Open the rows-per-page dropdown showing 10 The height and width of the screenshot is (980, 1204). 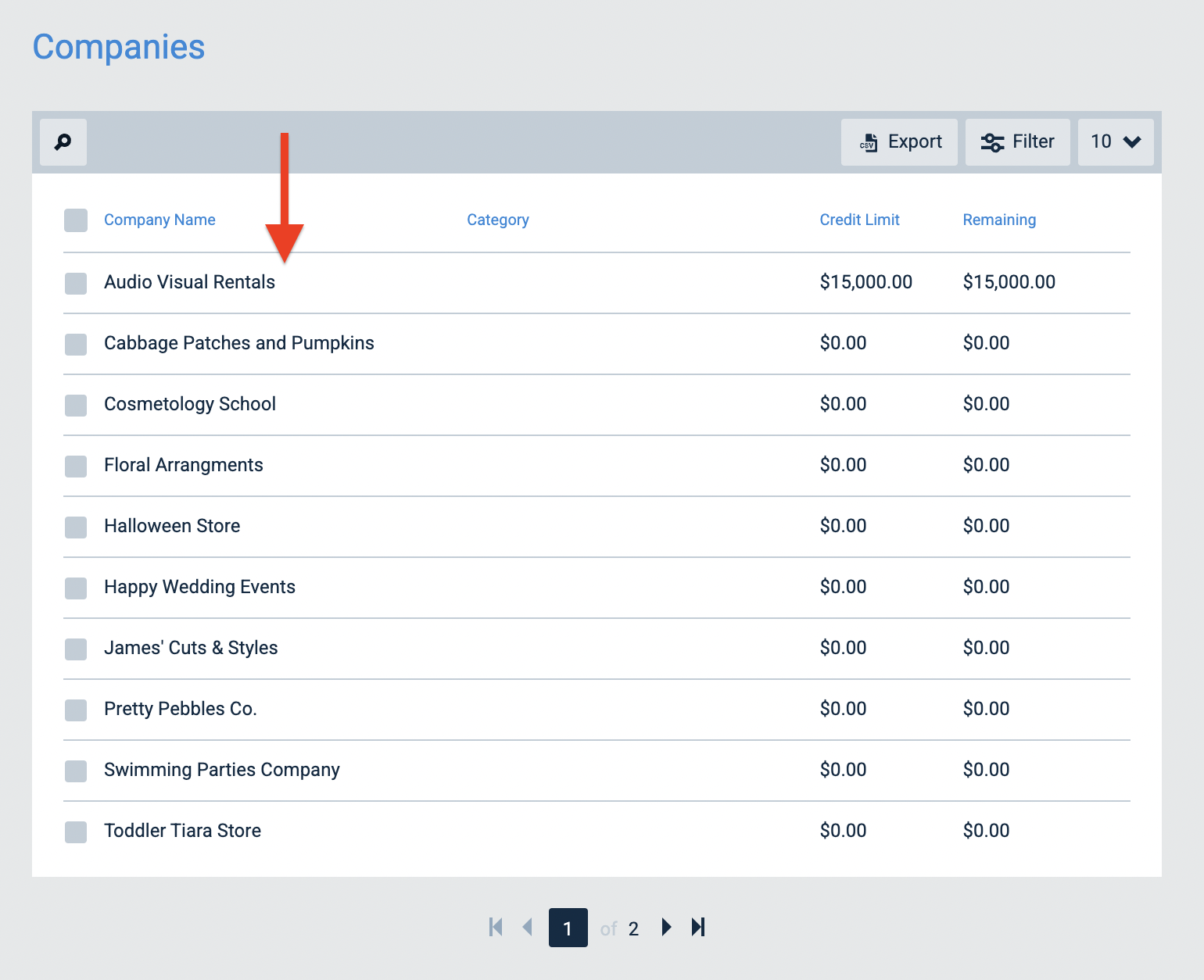1116,142
